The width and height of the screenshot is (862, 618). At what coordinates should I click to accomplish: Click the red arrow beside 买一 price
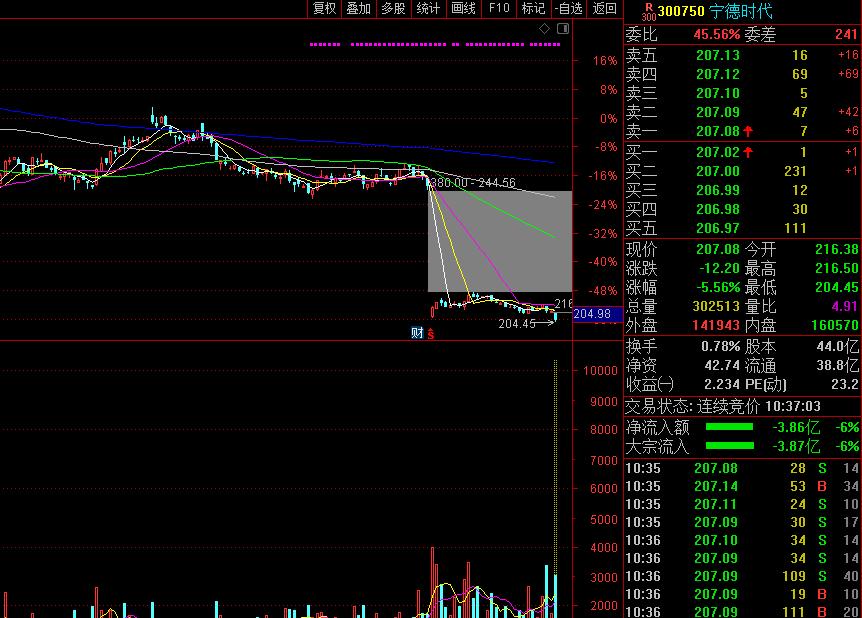[748, 152]
